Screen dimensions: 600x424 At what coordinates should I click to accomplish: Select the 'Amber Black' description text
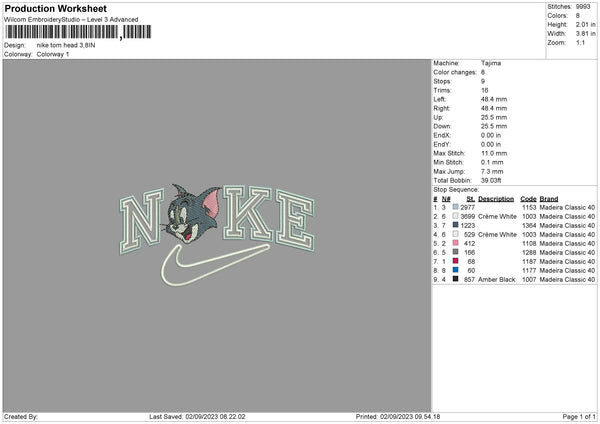coord(497,280)
